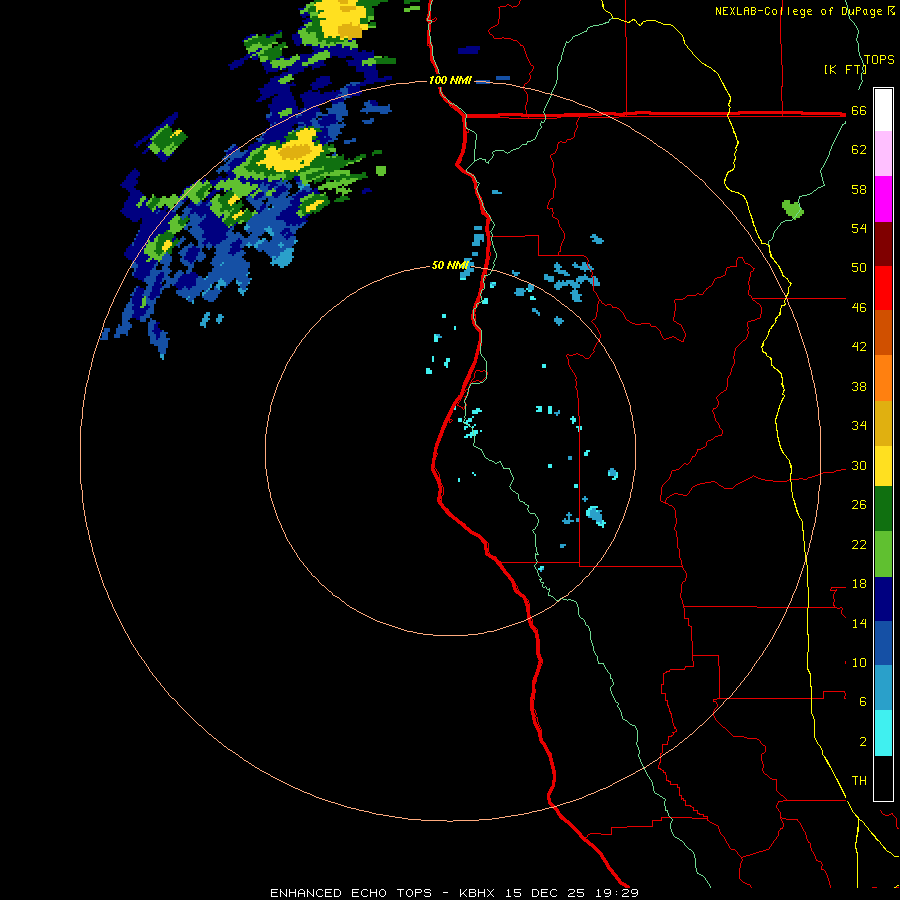
Task: Click the light green legend swatch
Action: pyautogui.click(x=883, y=554)
